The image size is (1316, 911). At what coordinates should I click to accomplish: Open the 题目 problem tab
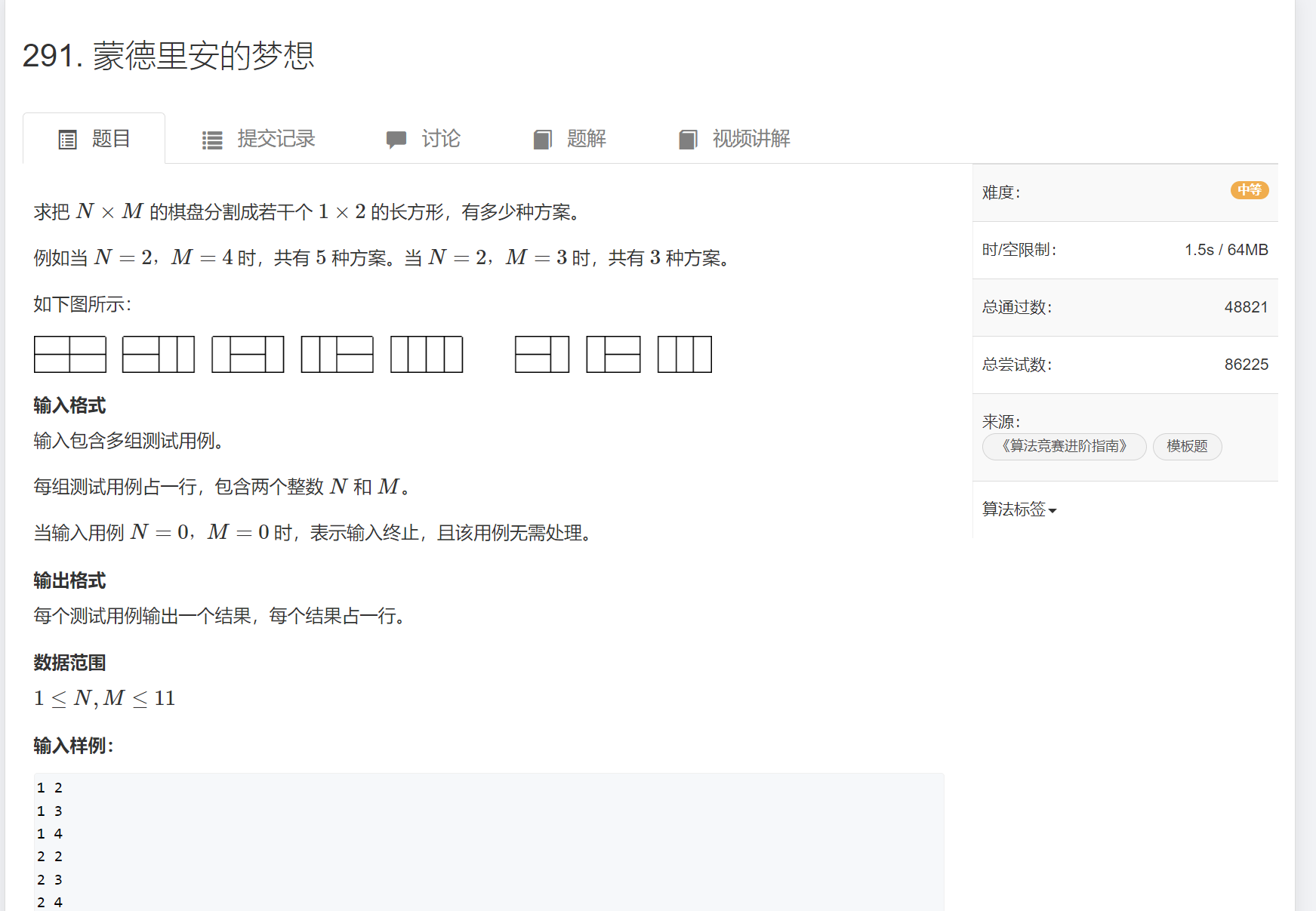click(94, 139)
